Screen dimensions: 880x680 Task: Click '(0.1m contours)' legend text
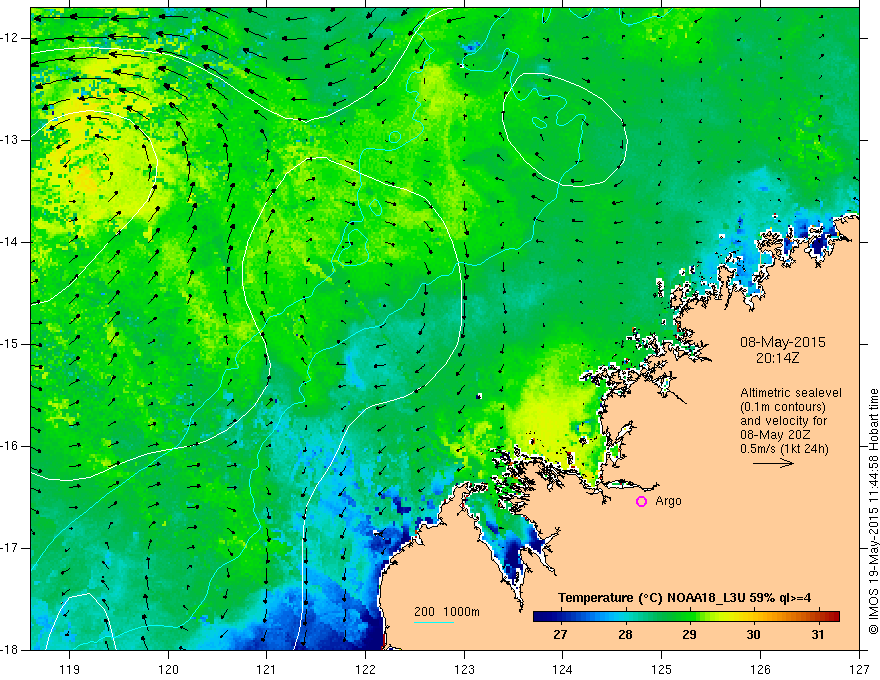783,407
